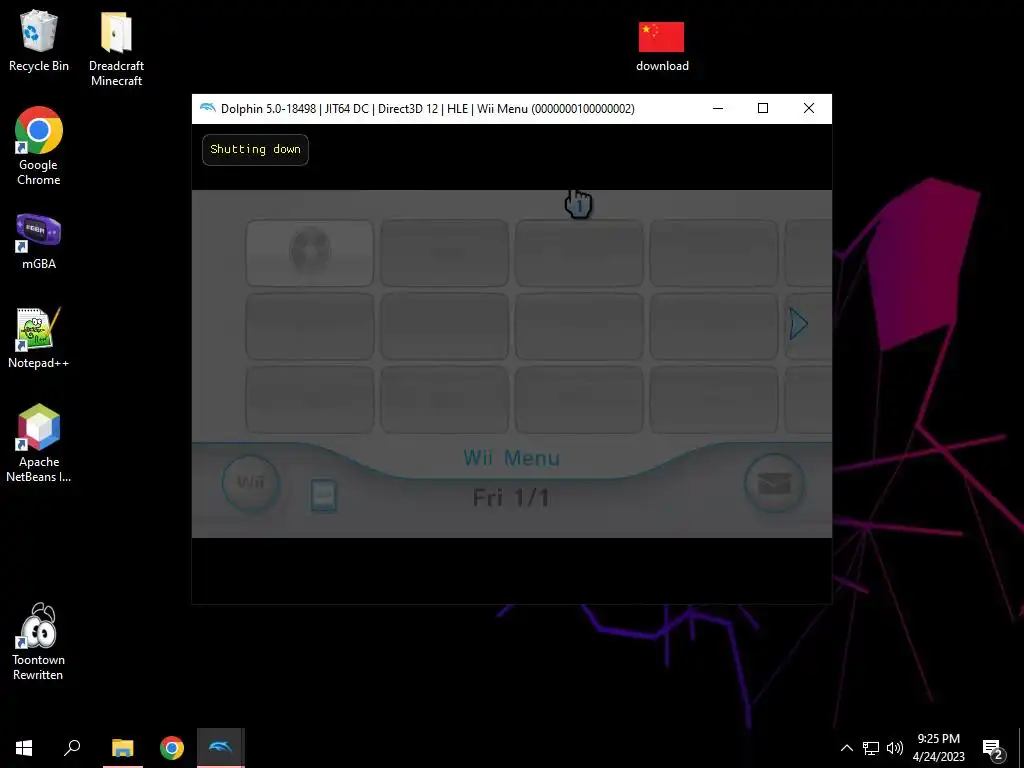Viewport: 1024px width, 768px height.
Task: Go to next channel page with blue arrow
Action: 798,324
